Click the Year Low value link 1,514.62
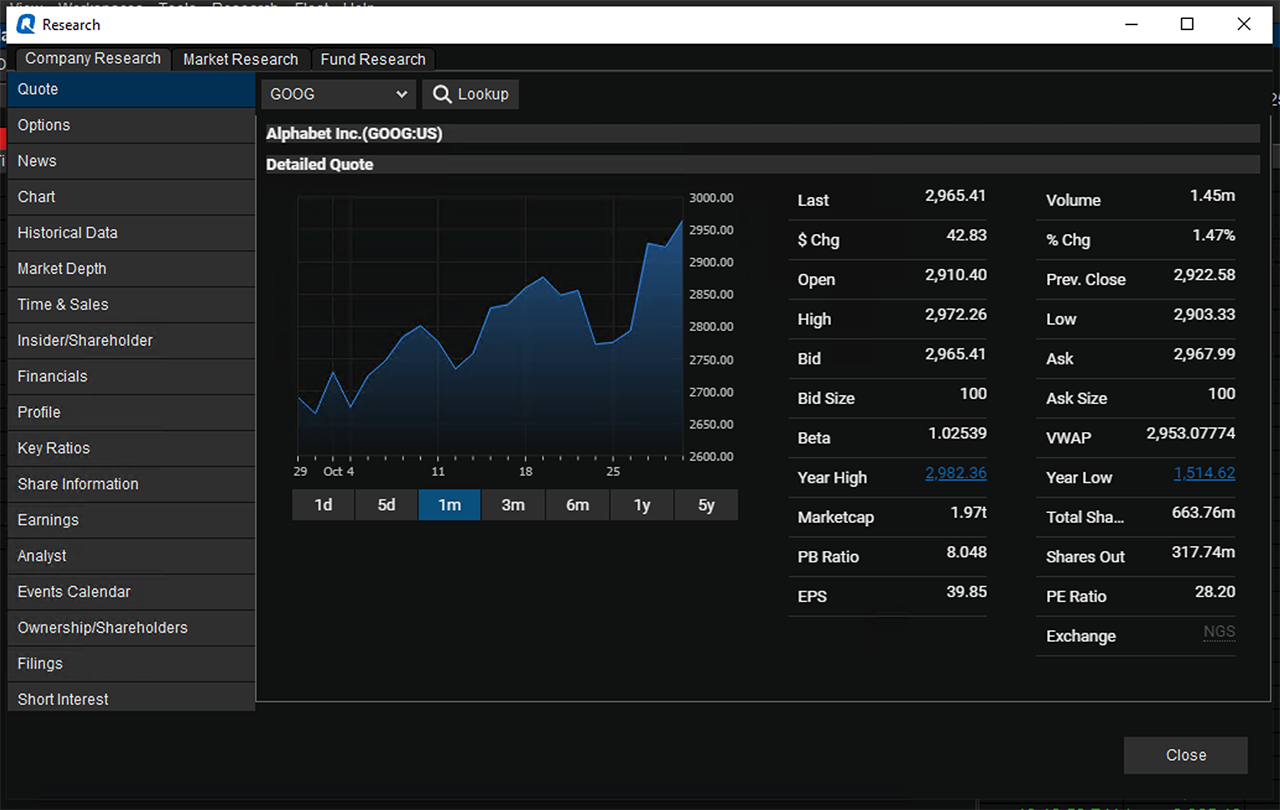Image resolution: width=1280 pixels, height=810 pixels. [1204, 474]
